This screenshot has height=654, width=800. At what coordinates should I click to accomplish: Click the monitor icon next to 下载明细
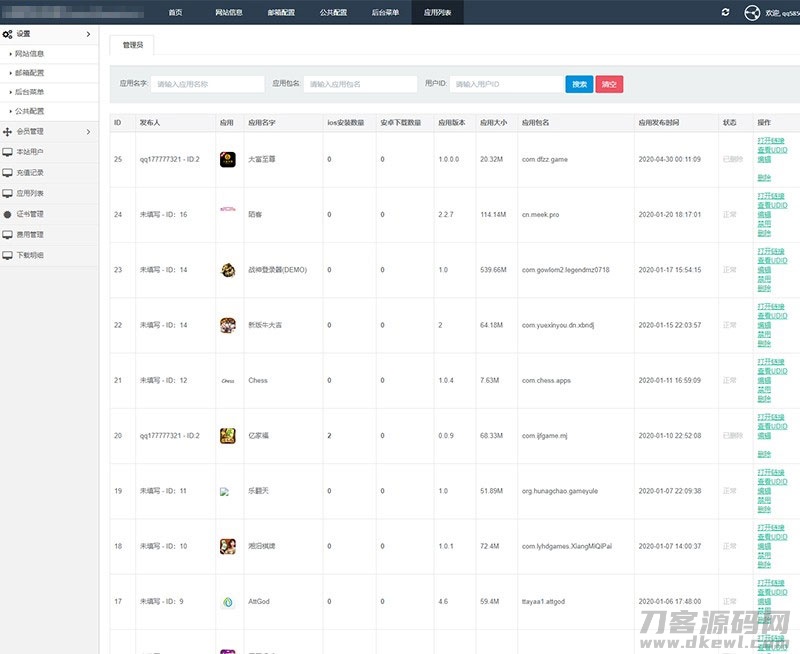pos(8,255)
